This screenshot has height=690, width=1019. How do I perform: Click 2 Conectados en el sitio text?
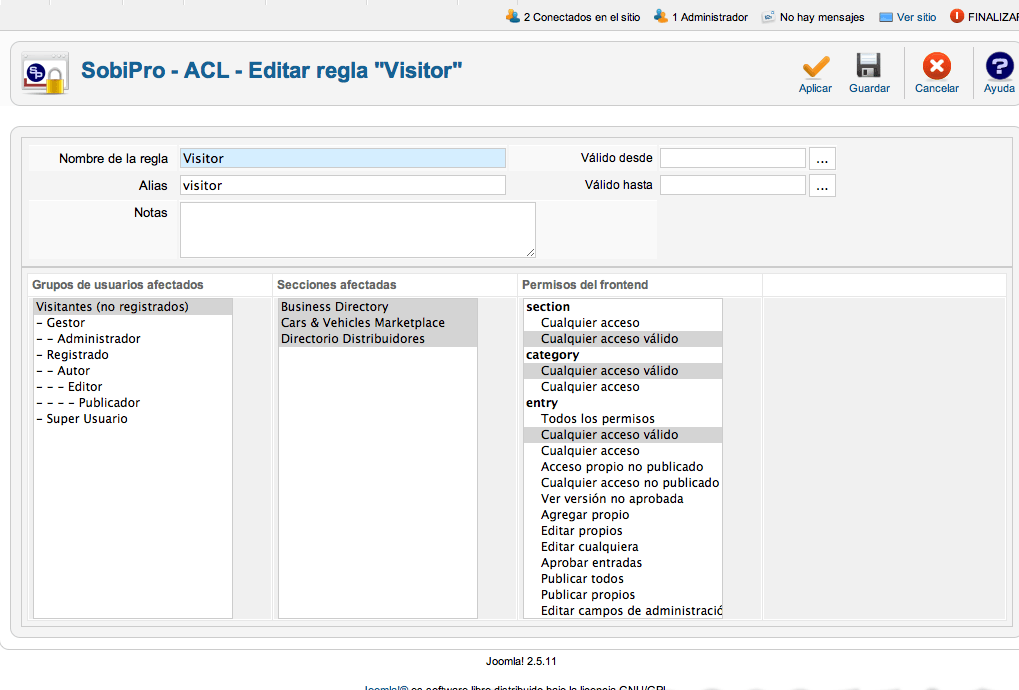tap(582, 18)
